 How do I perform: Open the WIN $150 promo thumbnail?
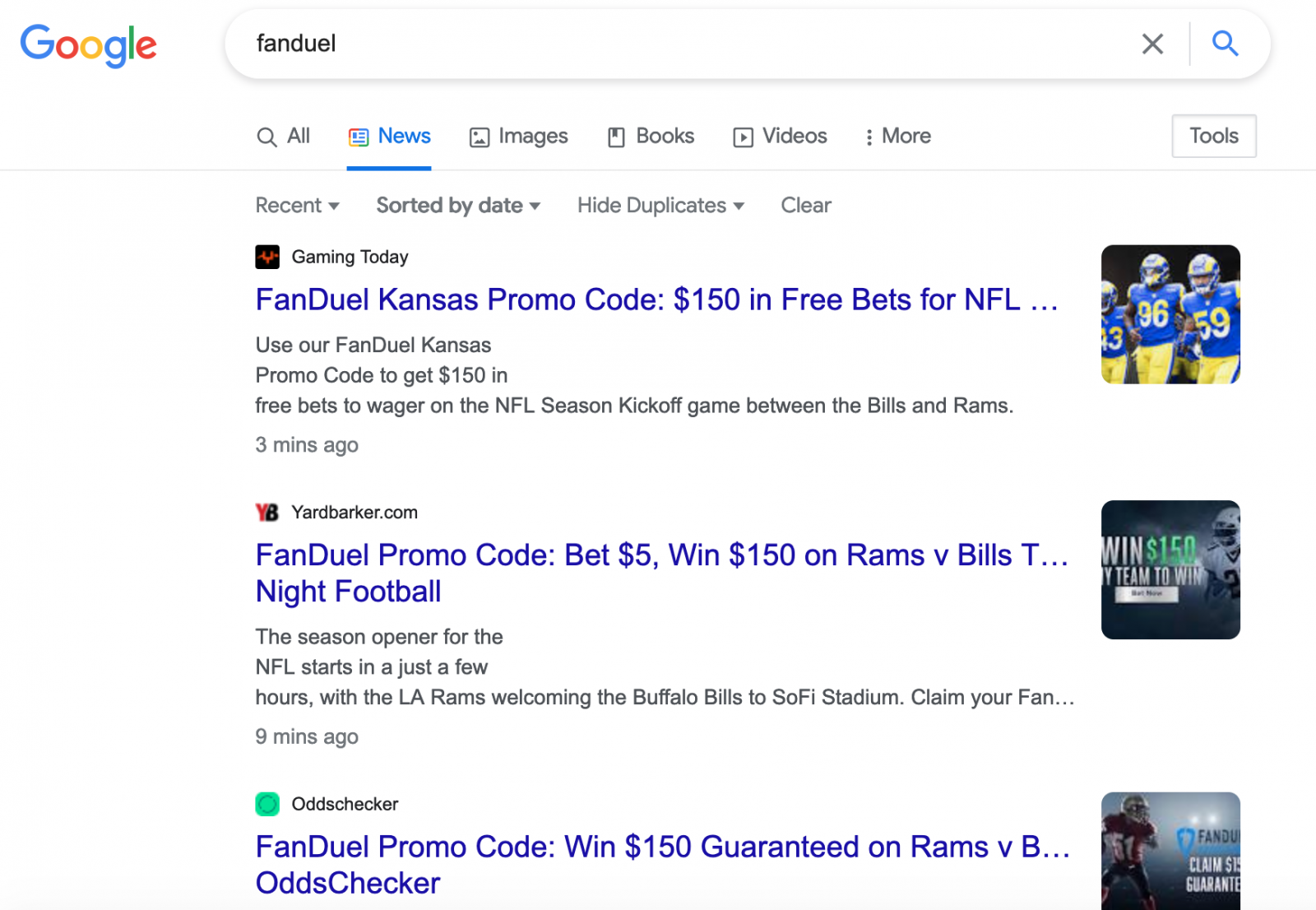tap(1170, 569)
